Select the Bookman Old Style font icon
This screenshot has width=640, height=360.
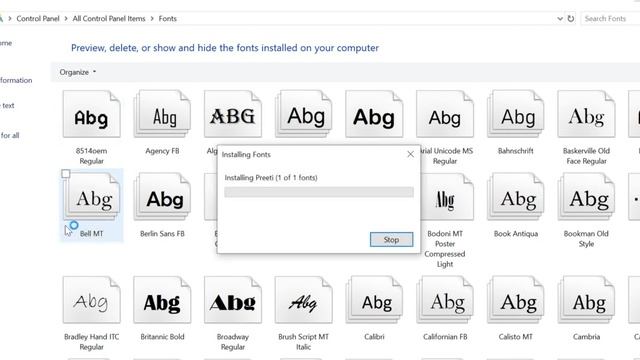tap(586, 197)
